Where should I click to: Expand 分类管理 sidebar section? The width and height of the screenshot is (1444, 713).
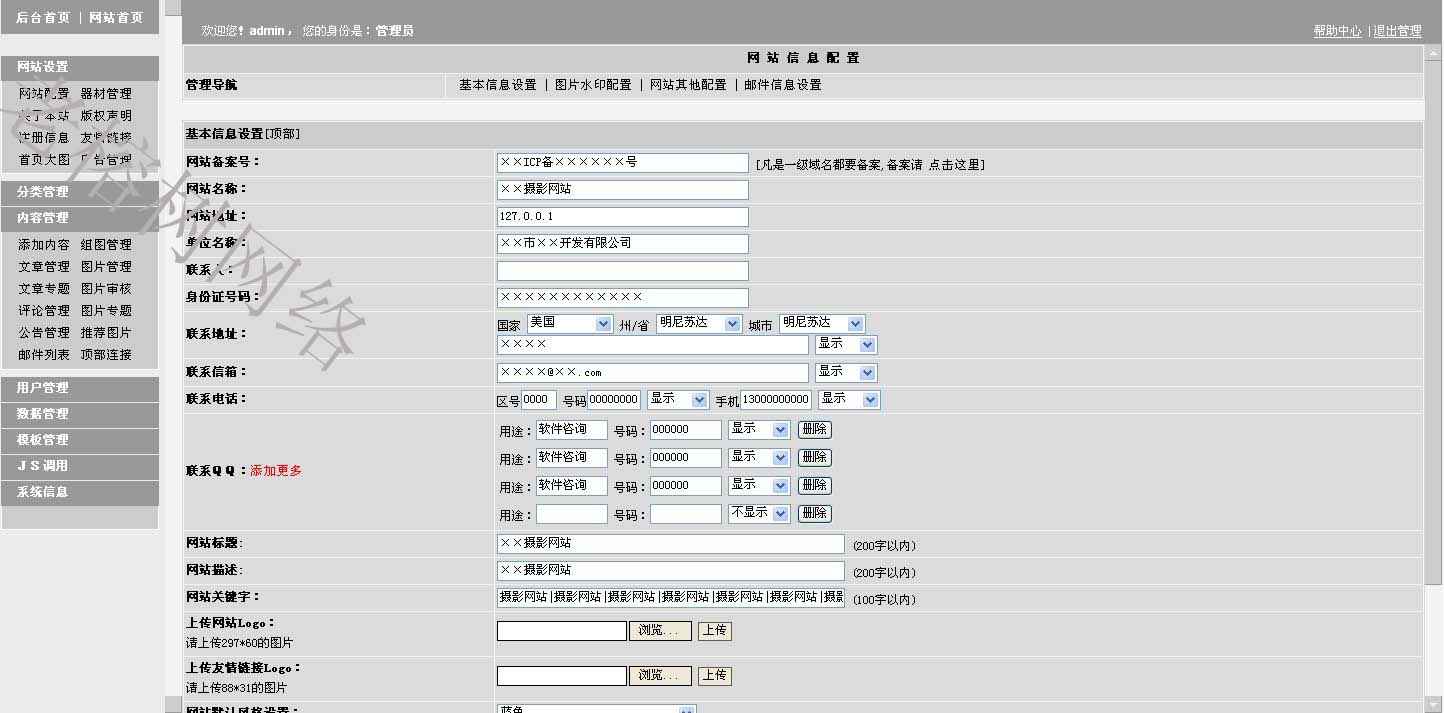tap(80, 192)
